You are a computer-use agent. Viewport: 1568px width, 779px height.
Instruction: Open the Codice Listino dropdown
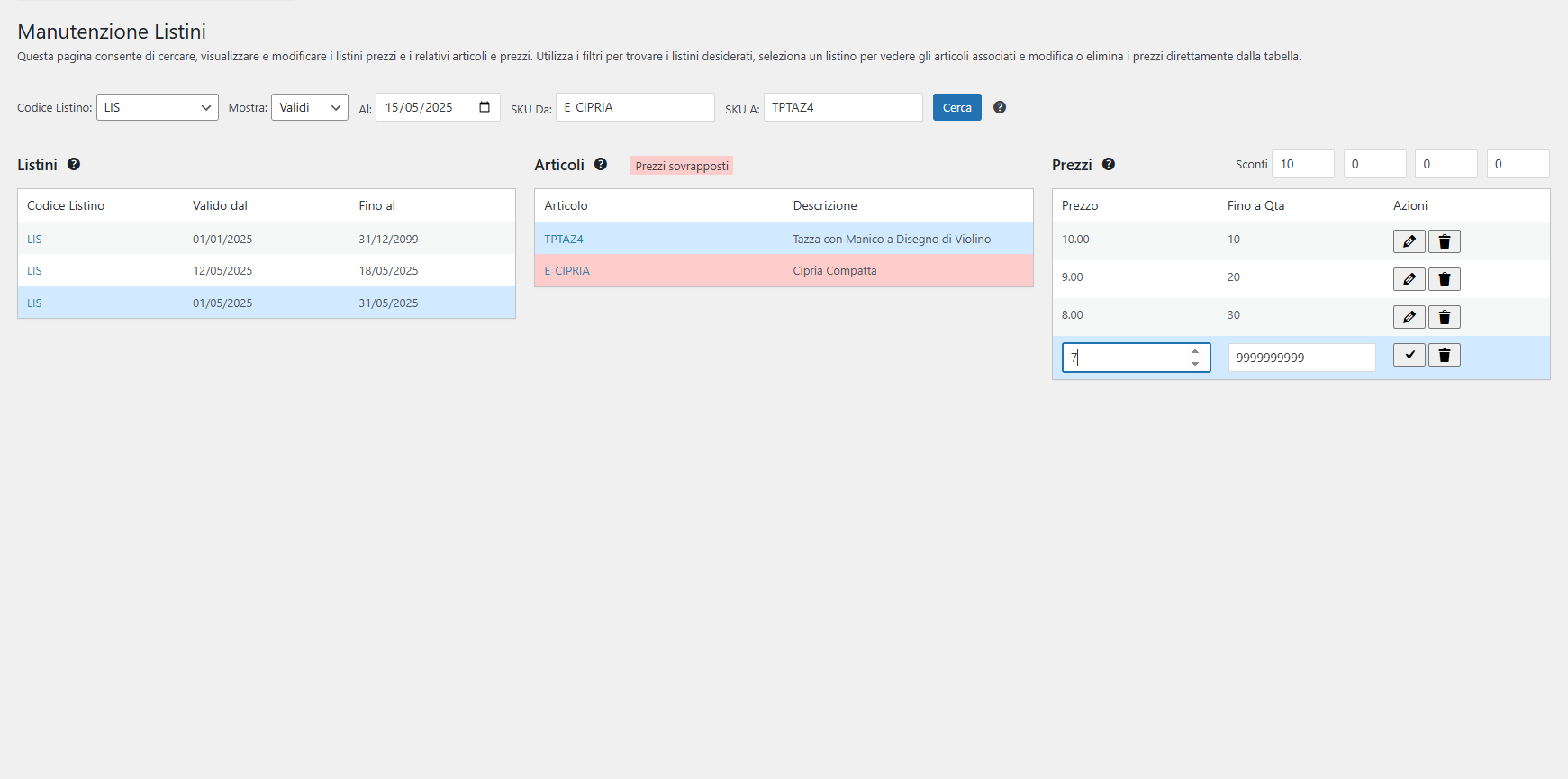158,107
